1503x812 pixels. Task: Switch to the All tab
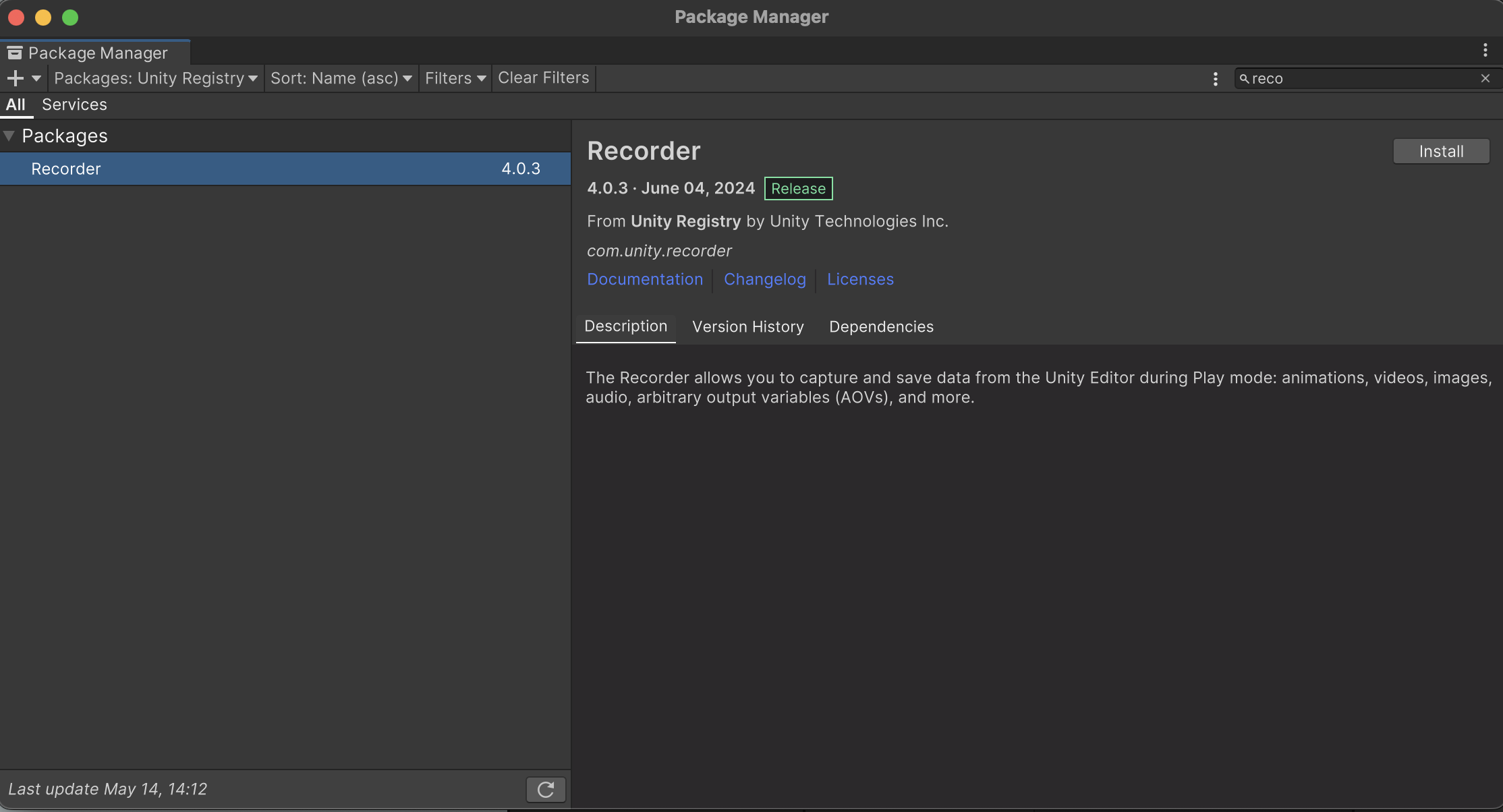click(x=16, y=105)
